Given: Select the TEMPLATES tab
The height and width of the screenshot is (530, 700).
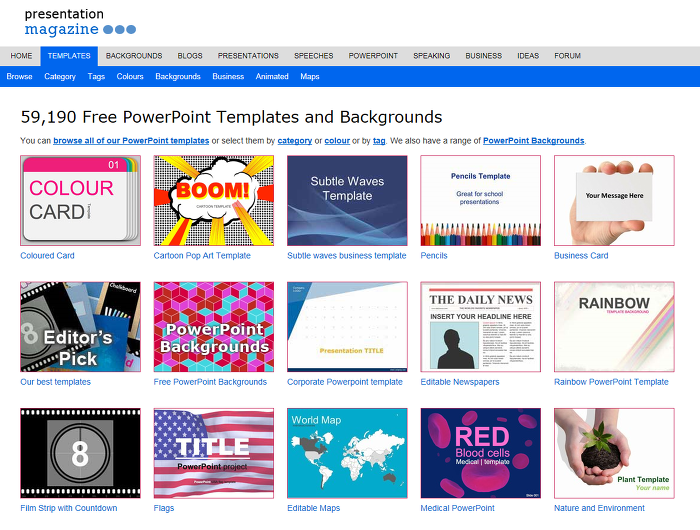Looking at the screenshot, I should (x=69, y=56).
